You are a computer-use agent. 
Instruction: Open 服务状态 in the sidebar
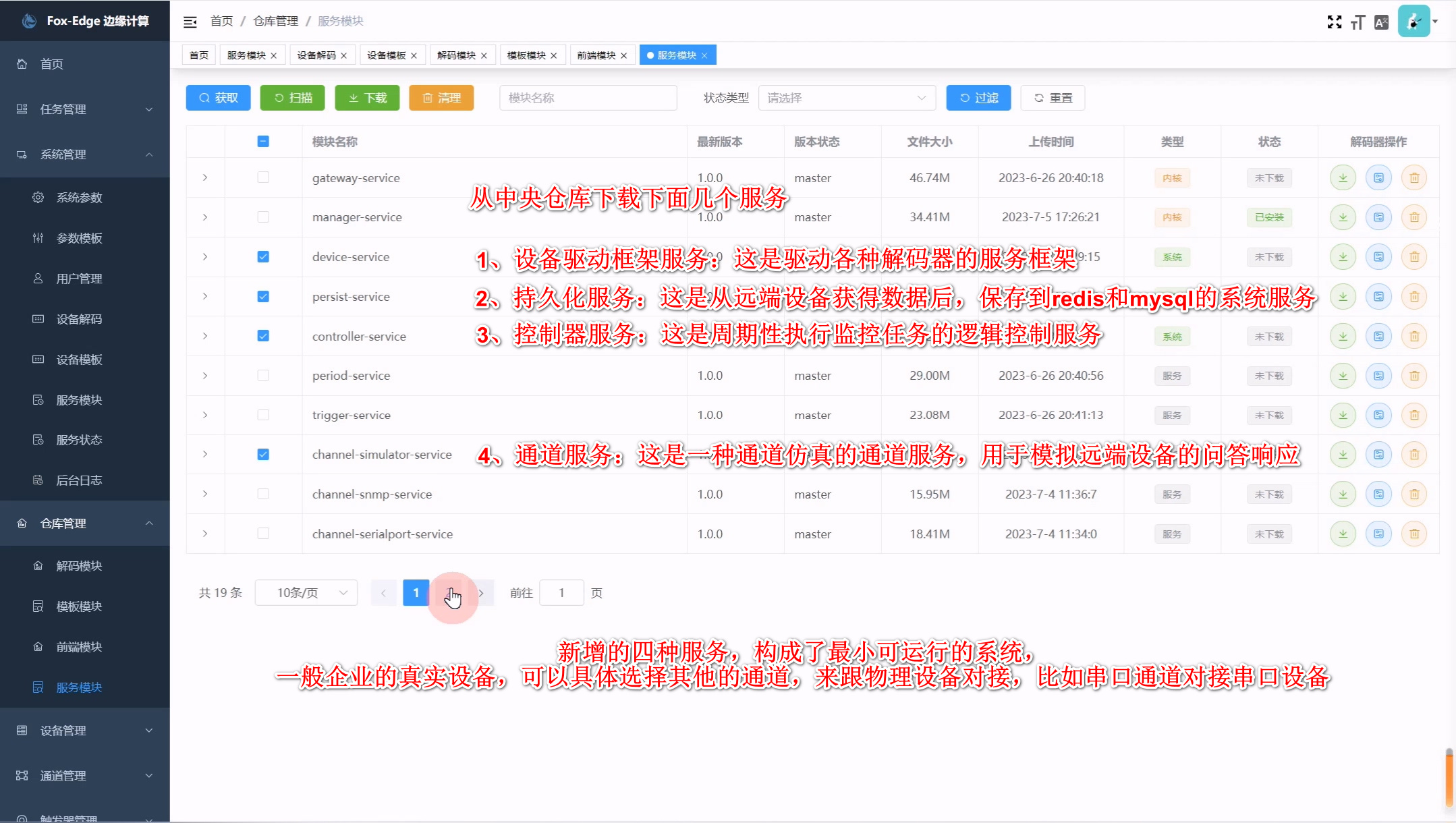click(85, 440)
